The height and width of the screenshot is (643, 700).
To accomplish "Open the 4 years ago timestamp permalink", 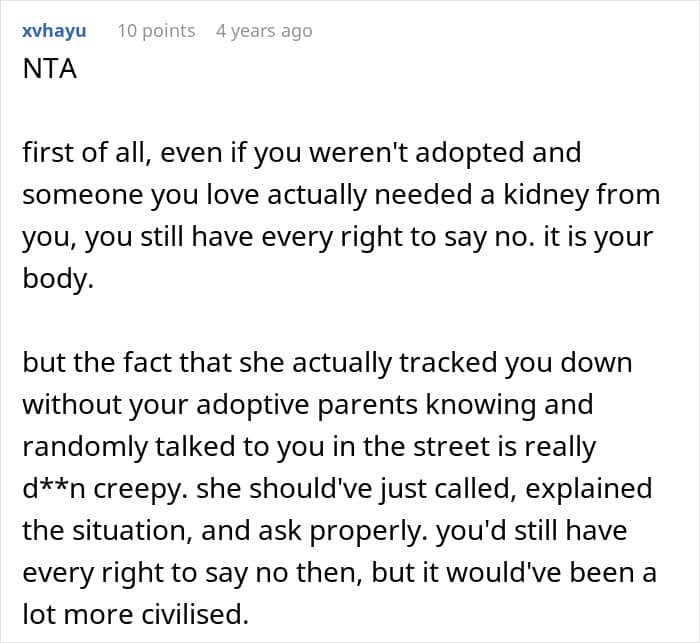I will click(x=264, y=30).
